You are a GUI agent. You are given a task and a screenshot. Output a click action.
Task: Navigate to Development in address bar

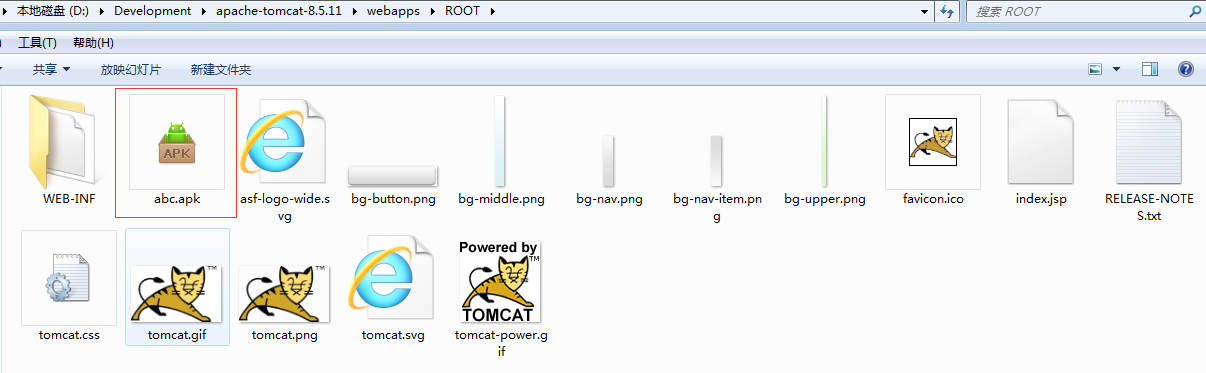153,11
